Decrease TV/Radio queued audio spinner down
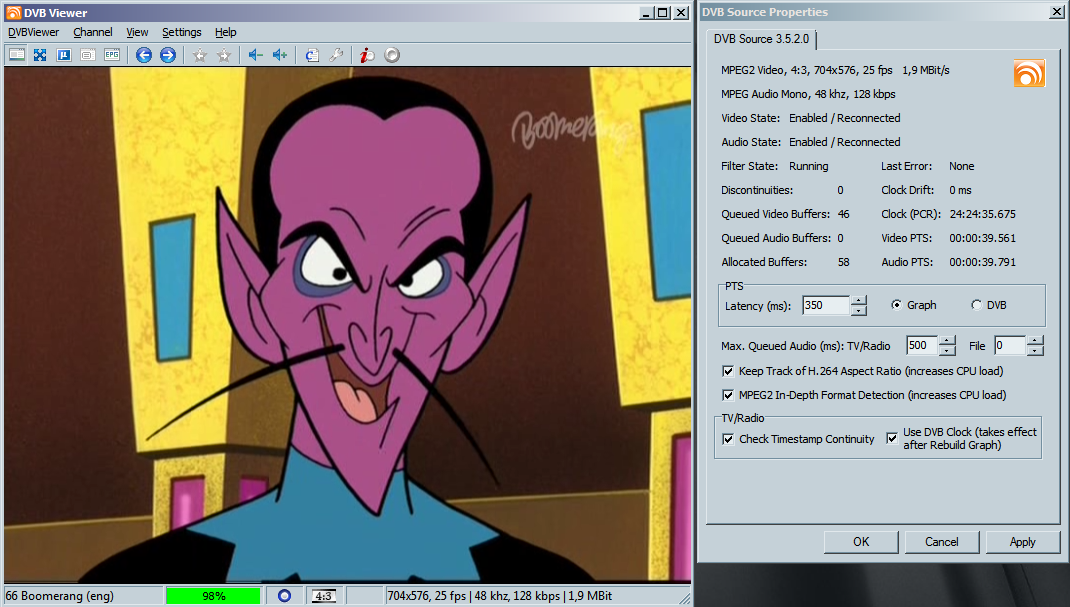This screenshot has height=607, width=1070. click(947, 351)
